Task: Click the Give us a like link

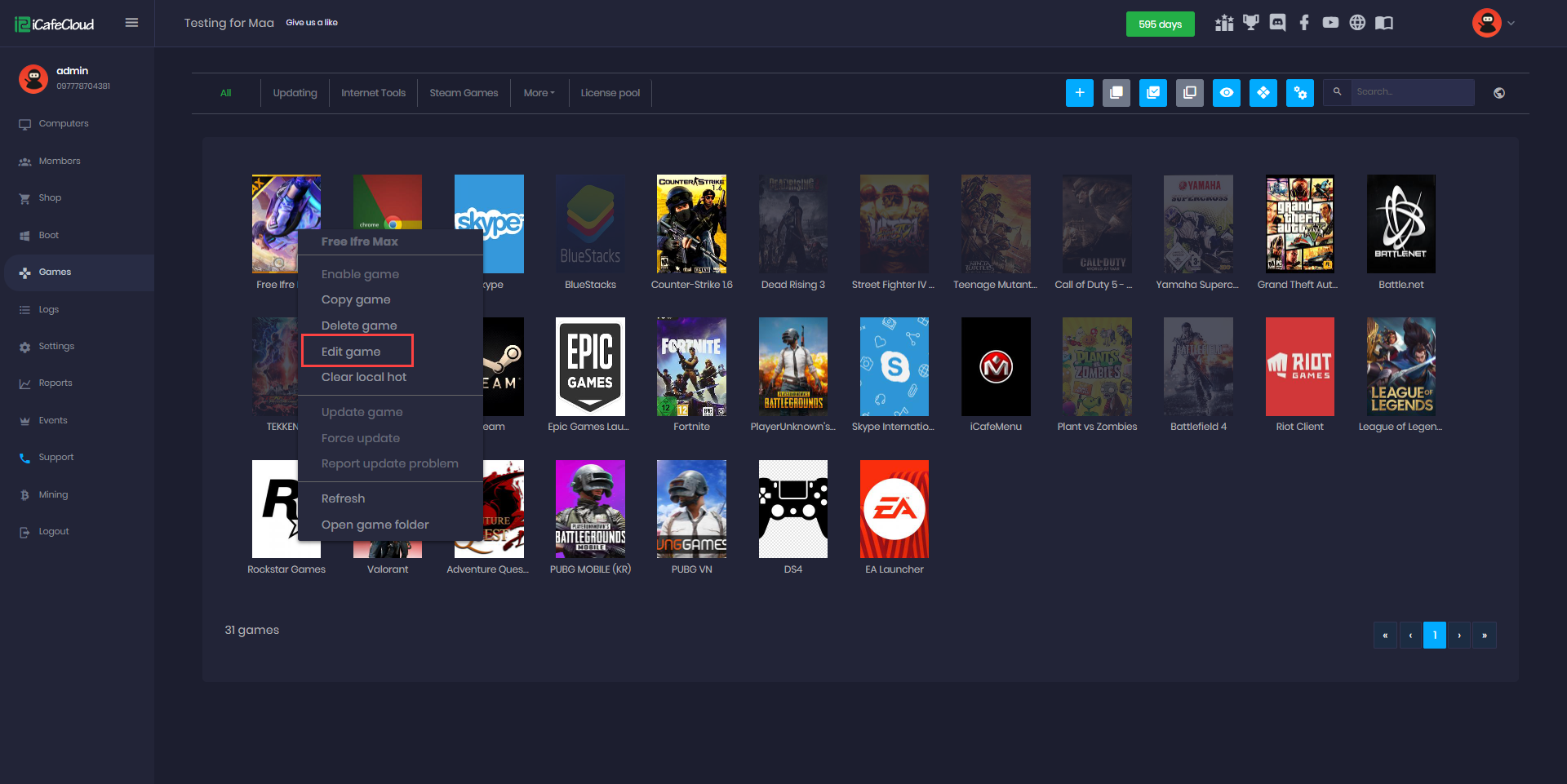Action: tap(312, 23)
